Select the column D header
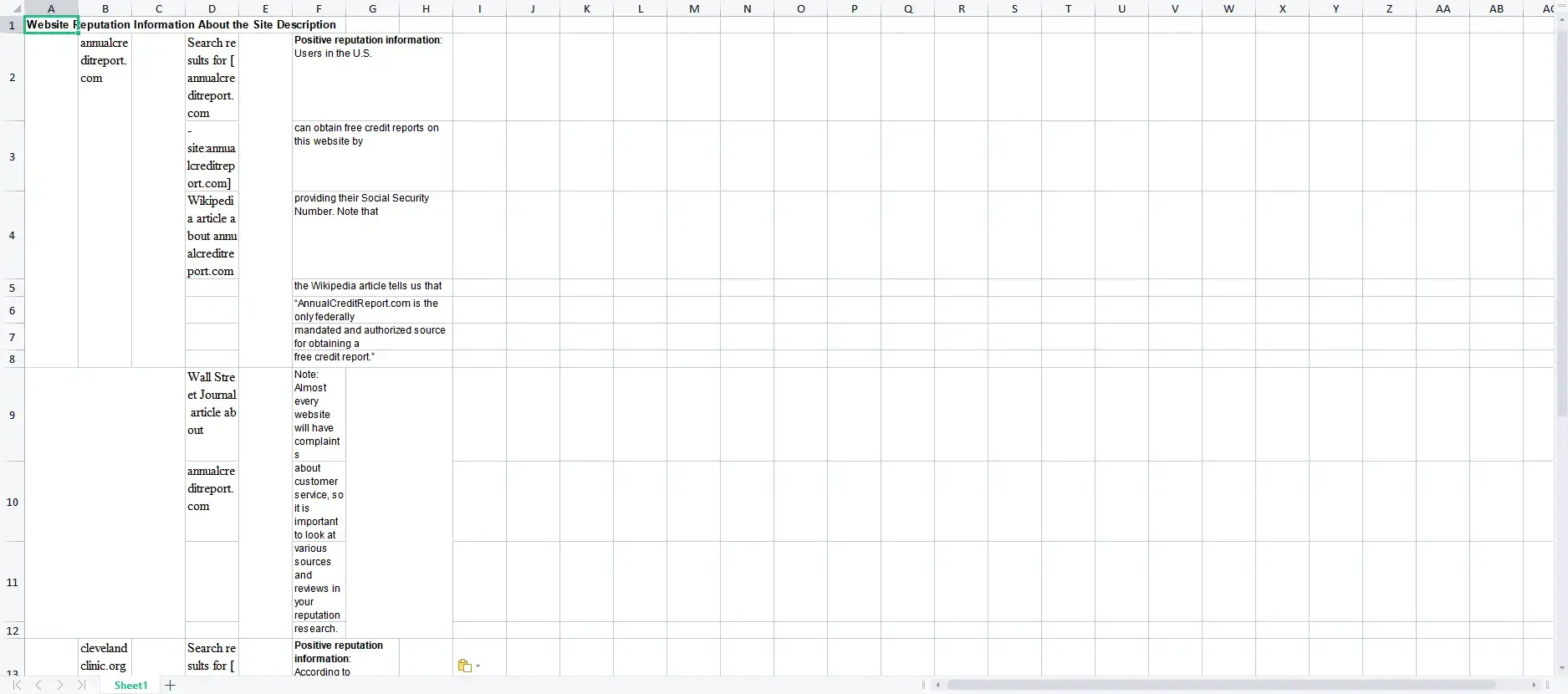 pyautogui.click(x=212, y=8)
